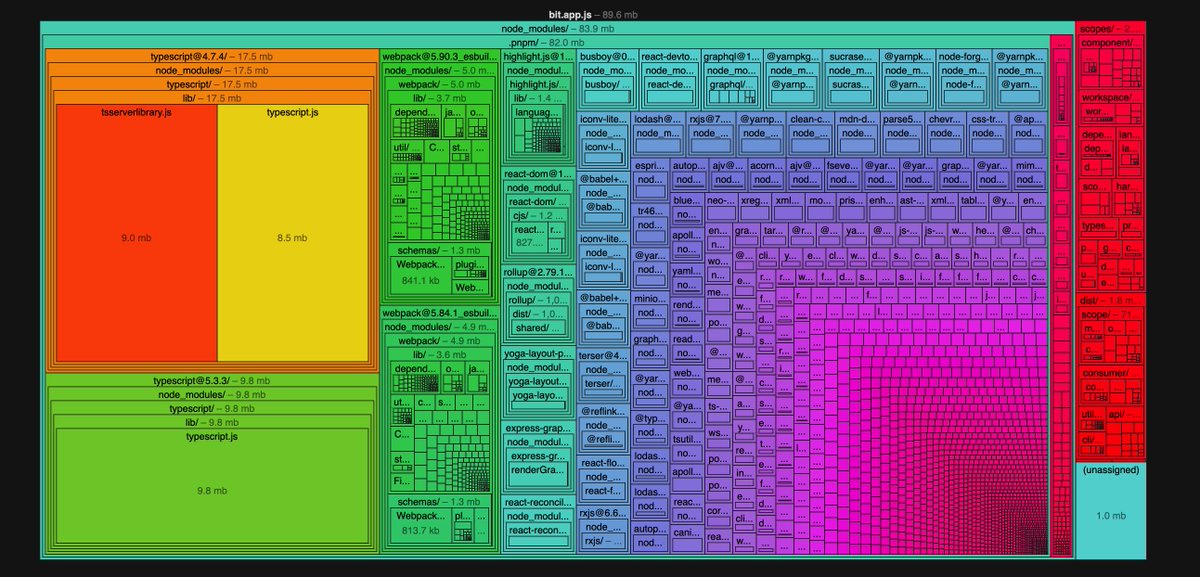Click the renderGra... file block
1200x577 pixels.
click(537, 470)
